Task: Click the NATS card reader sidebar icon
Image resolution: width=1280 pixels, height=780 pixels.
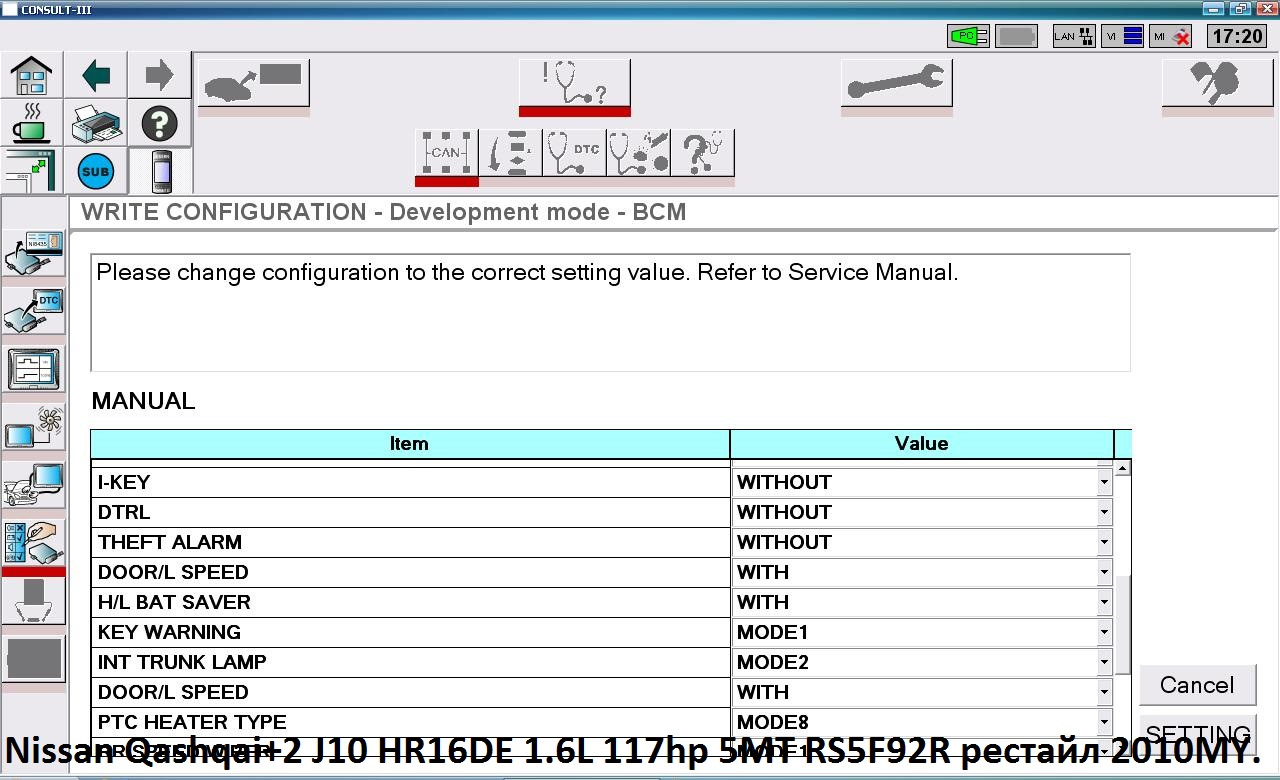Action: (34, 252)
